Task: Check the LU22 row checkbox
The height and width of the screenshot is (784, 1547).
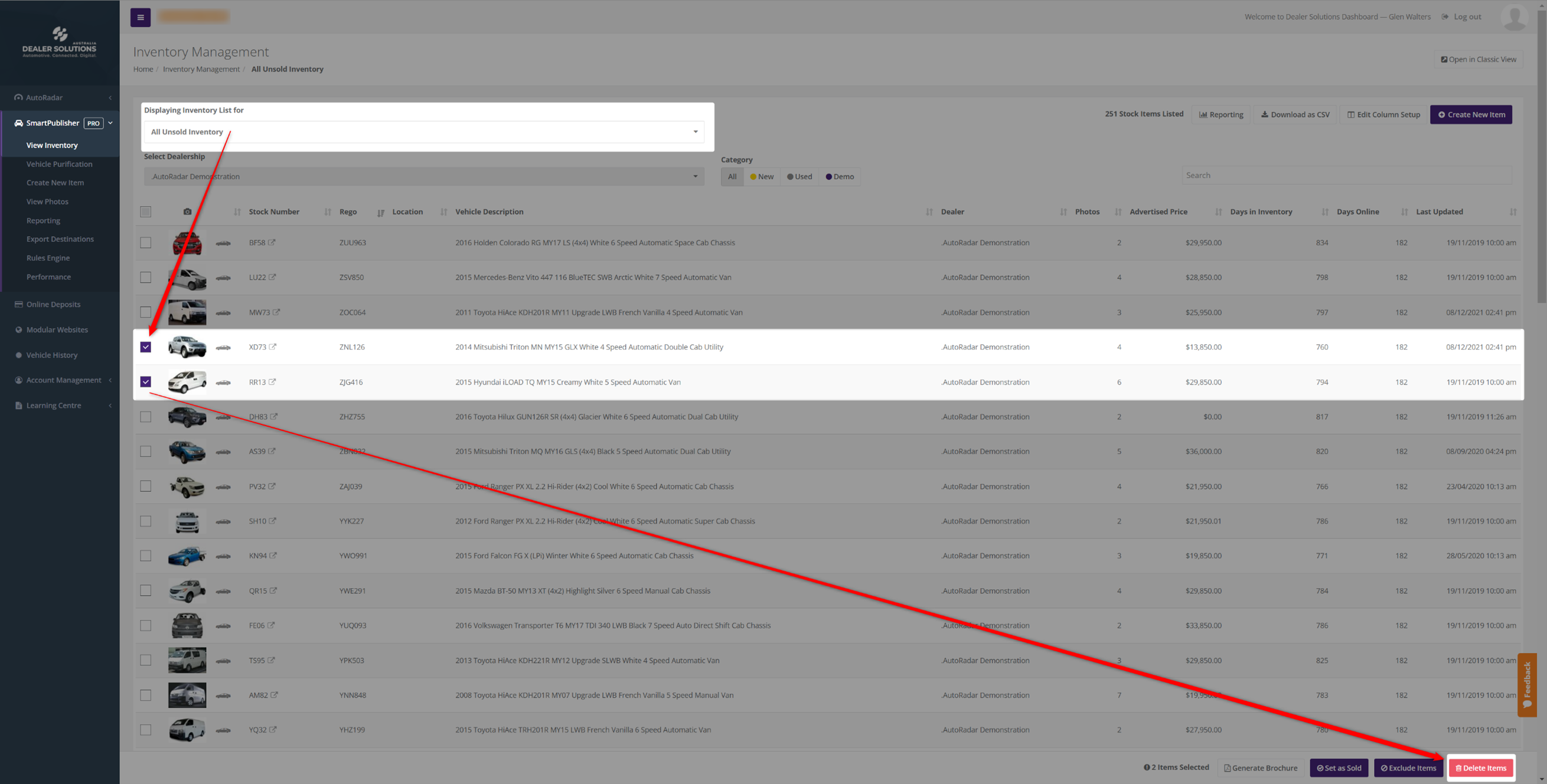Action: point(145,277)
